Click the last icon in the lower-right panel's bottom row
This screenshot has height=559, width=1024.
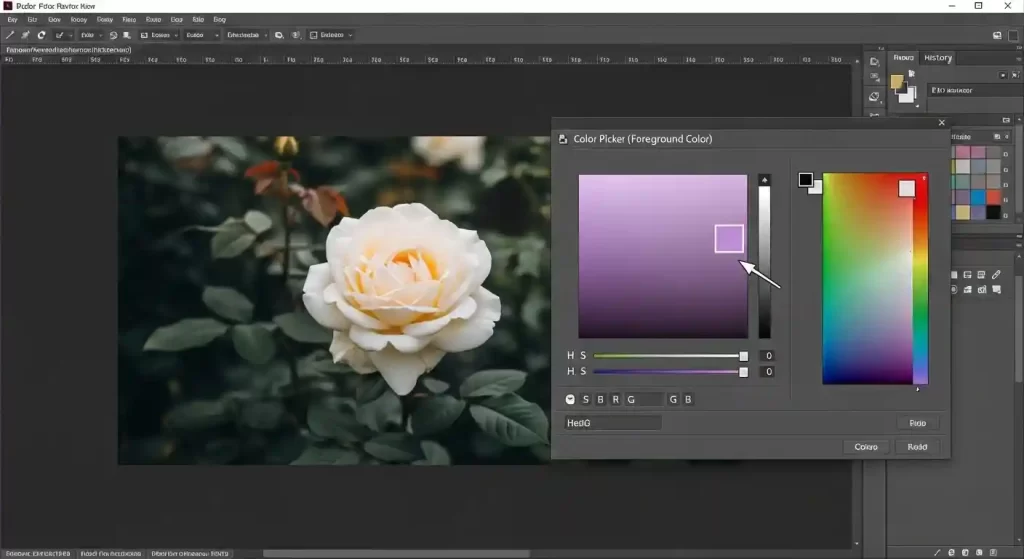996,289
